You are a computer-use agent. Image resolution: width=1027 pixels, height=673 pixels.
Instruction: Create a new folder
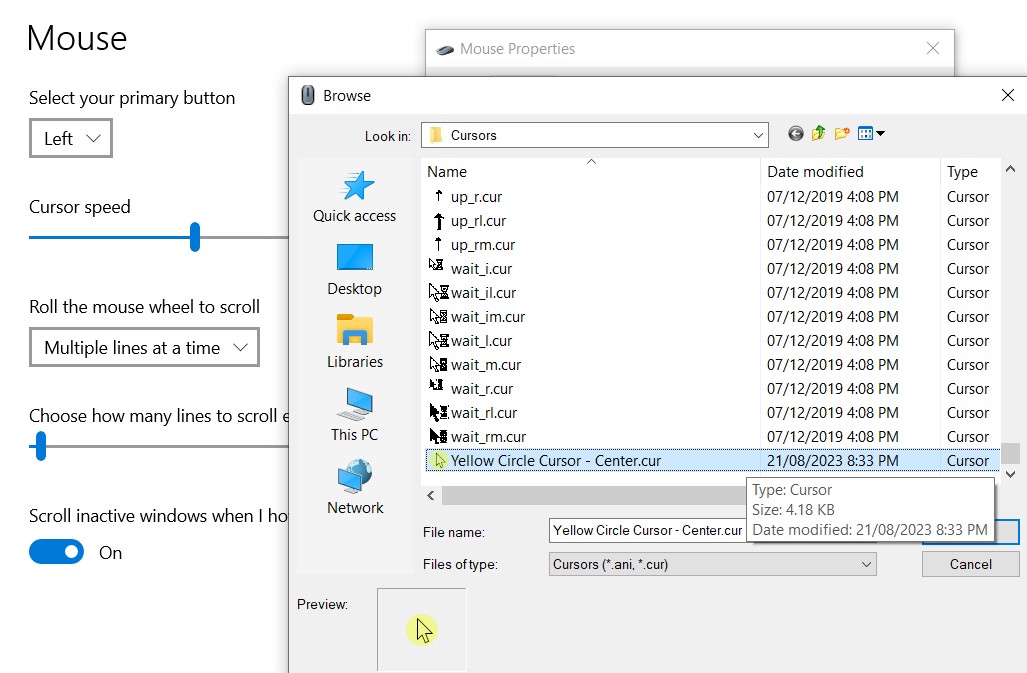click(842, 134)
